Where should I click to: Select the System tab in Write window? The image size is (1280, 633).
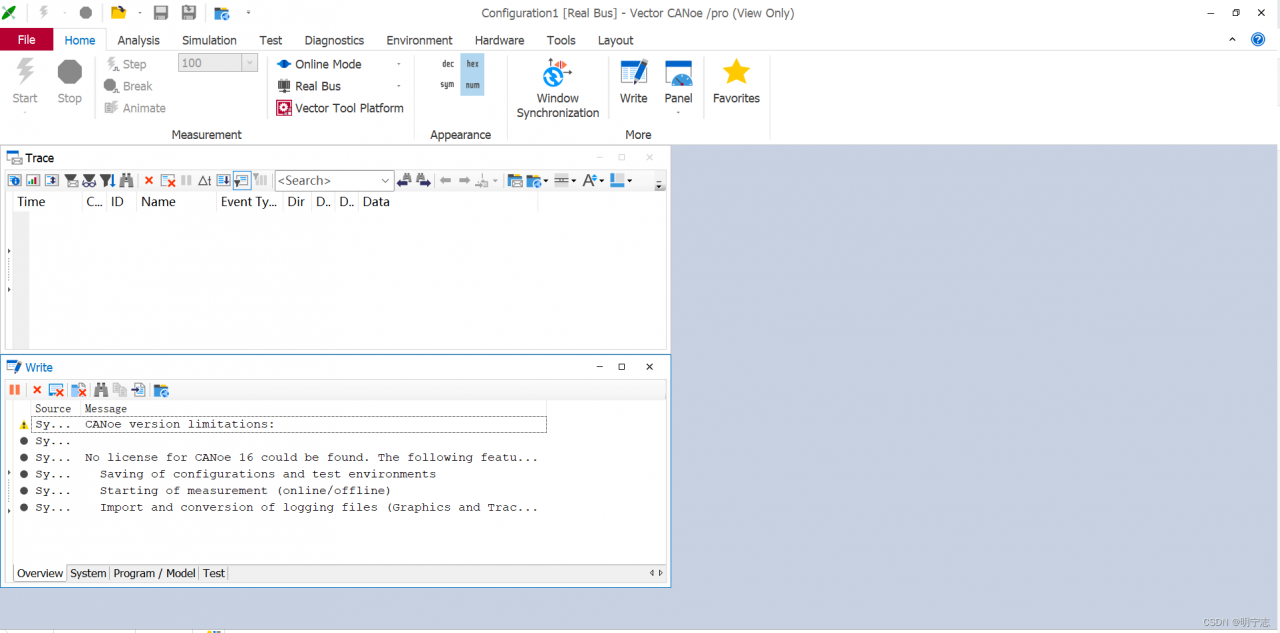pyautogui.click(x=88, y=573)
